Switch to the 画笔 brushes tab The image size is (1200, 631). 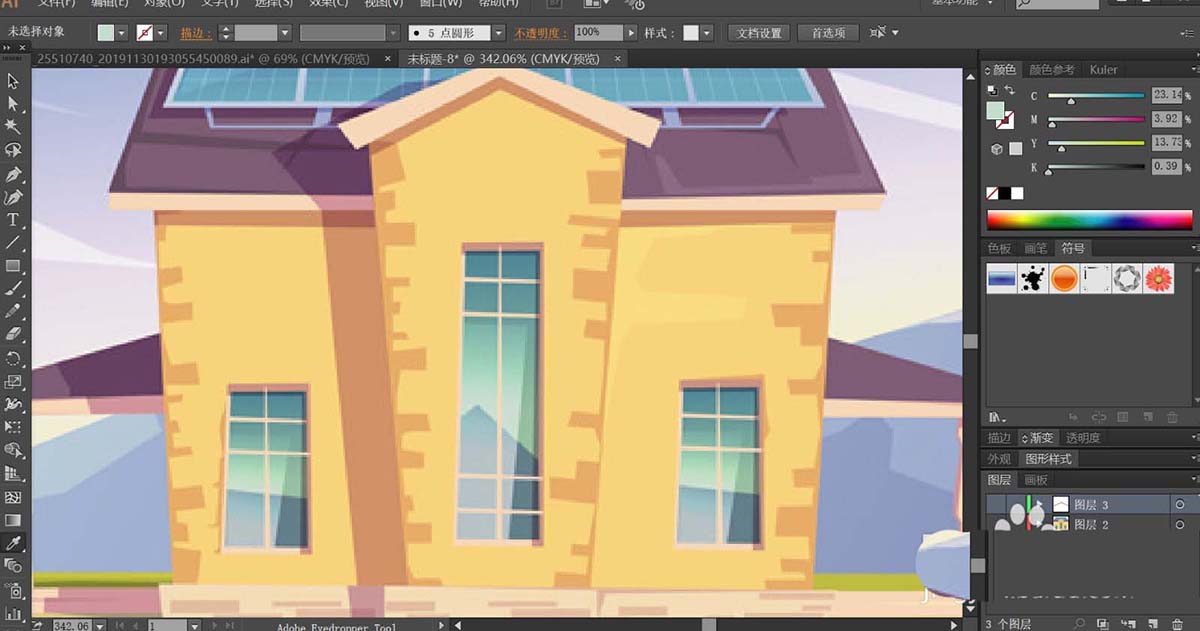[1035, 248]
